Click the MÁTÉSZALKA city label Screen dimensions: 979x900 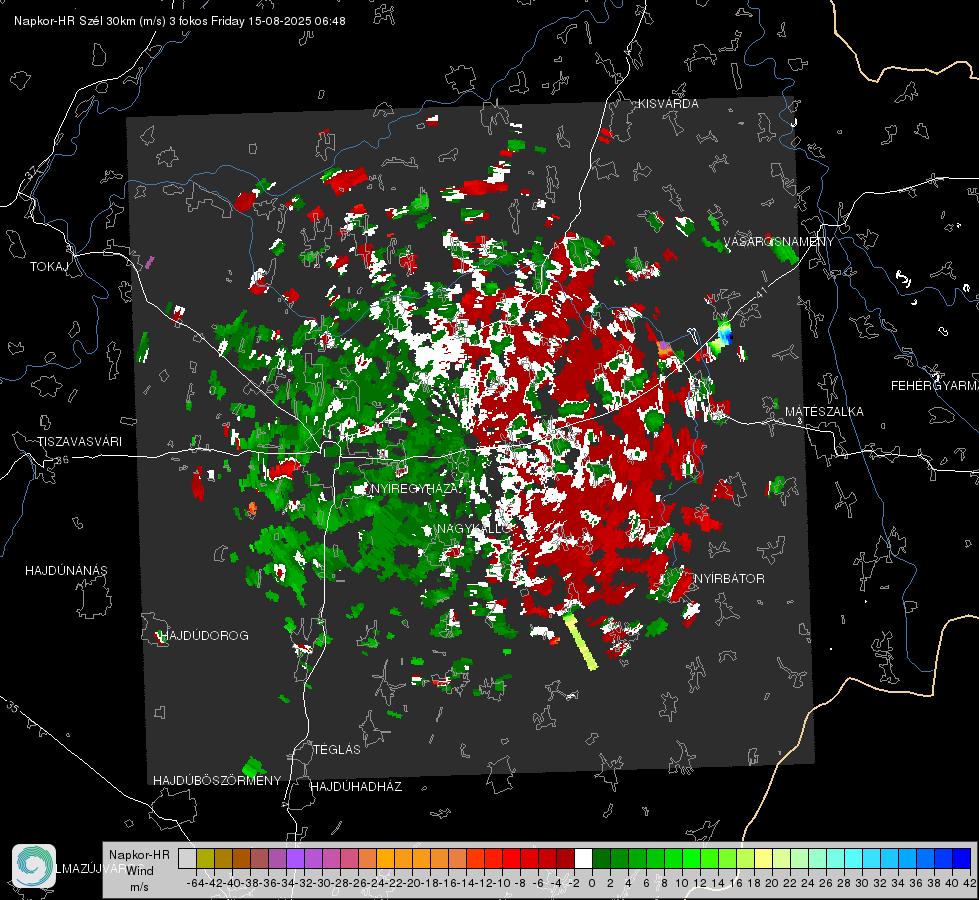coord(824,412)
